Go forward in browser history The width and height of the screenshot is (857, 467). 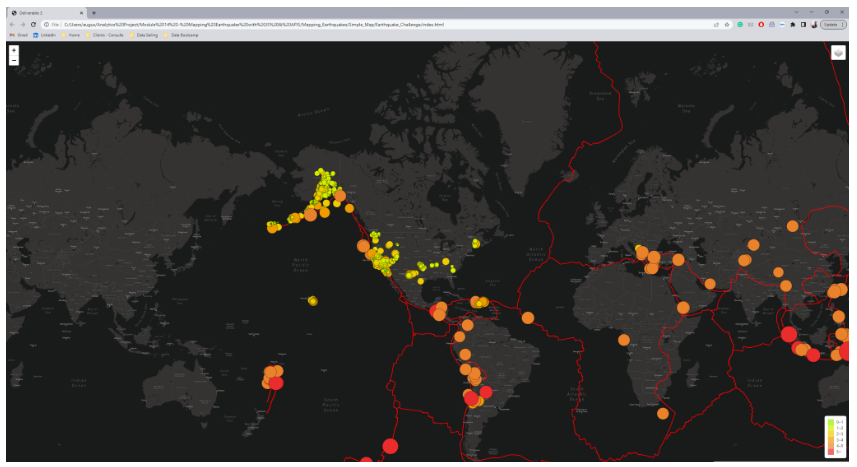click(22, 25)
